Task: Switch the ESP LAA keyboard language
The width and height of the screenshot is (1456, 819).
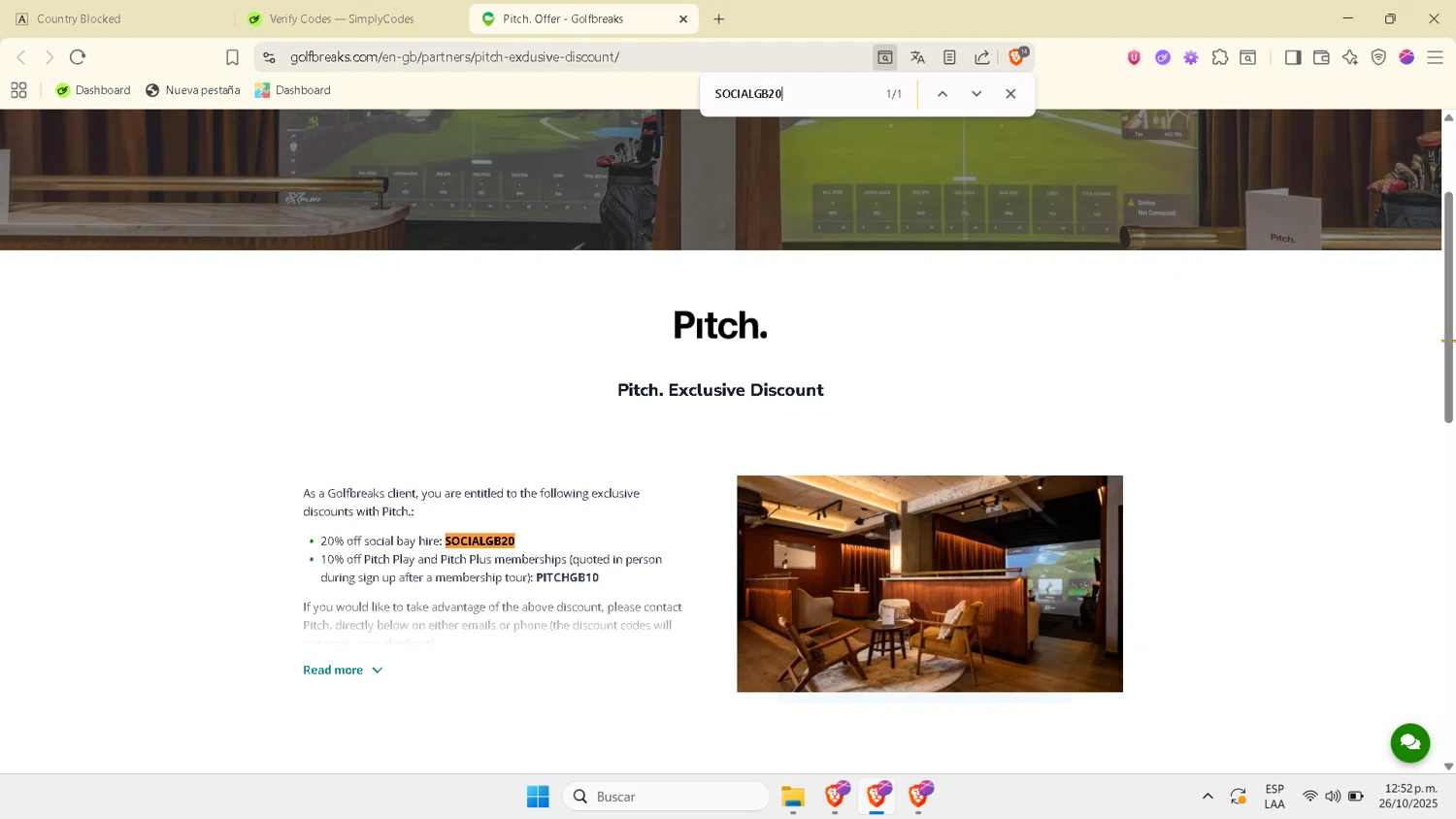Action: pos(1274,797)
